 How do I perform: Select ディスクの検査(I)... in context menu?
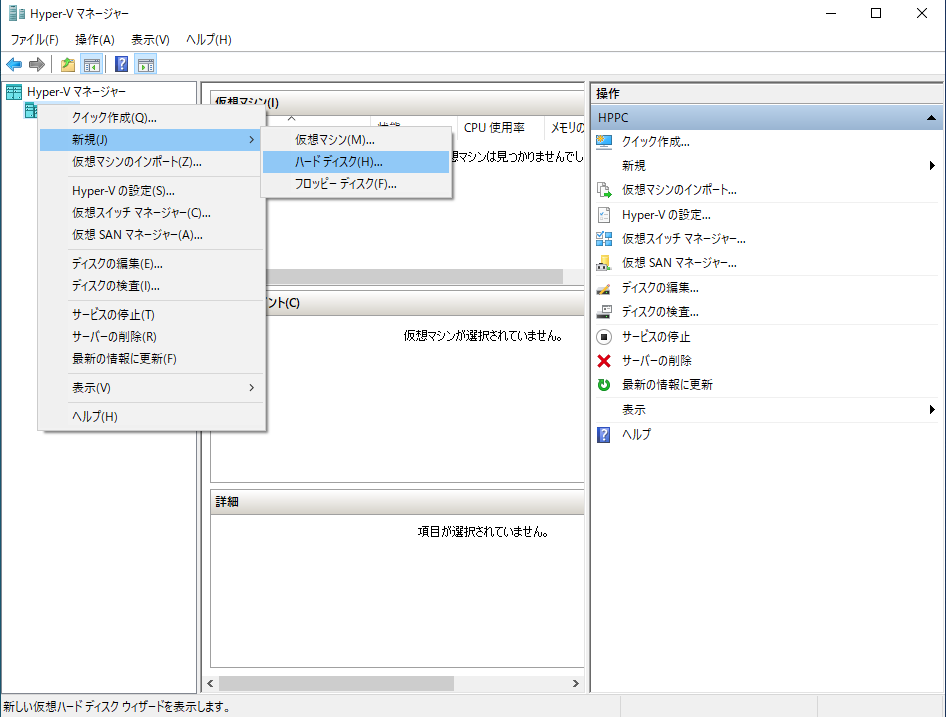[151, 286]
